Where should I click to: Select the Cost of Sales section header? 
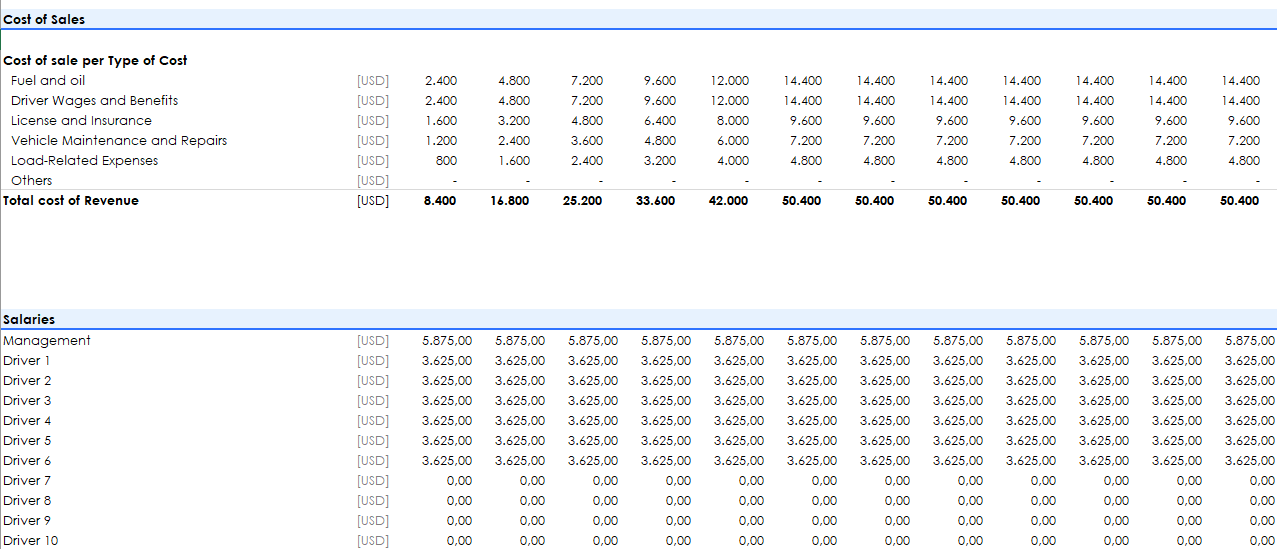pyautogui.click(x=44, y=19)
